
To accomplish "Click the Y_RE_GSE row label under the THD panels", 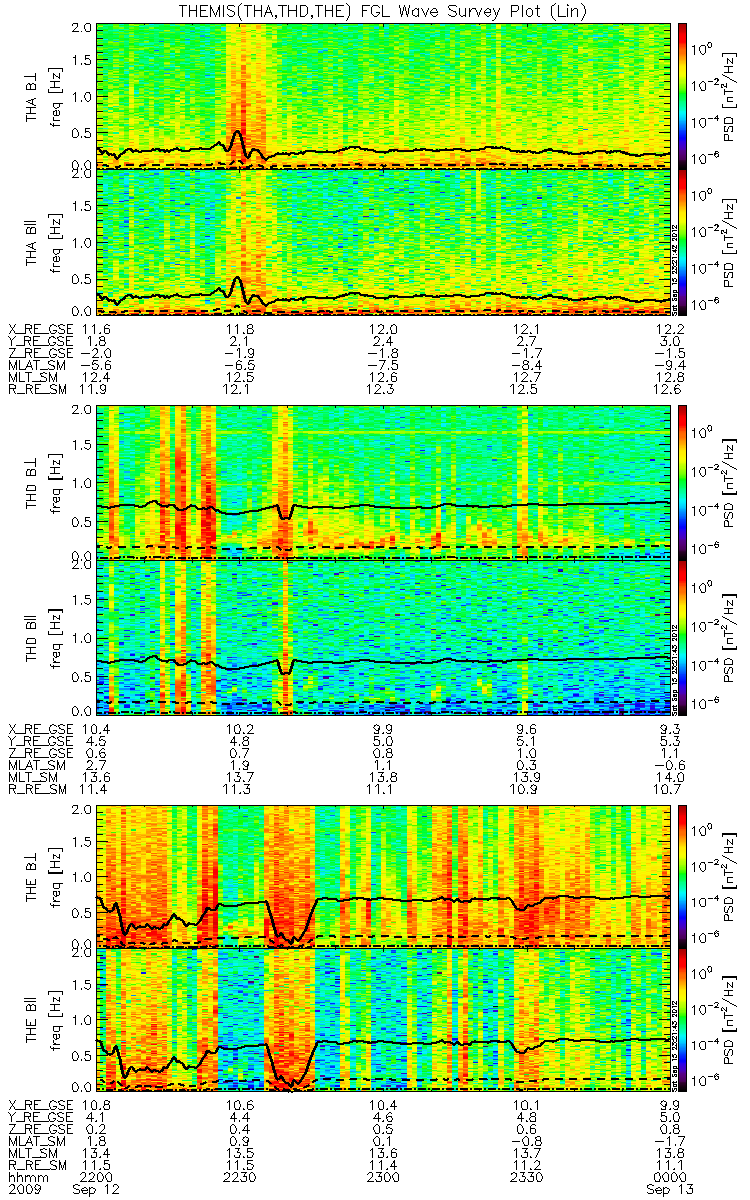I will [x=41, y=741].
